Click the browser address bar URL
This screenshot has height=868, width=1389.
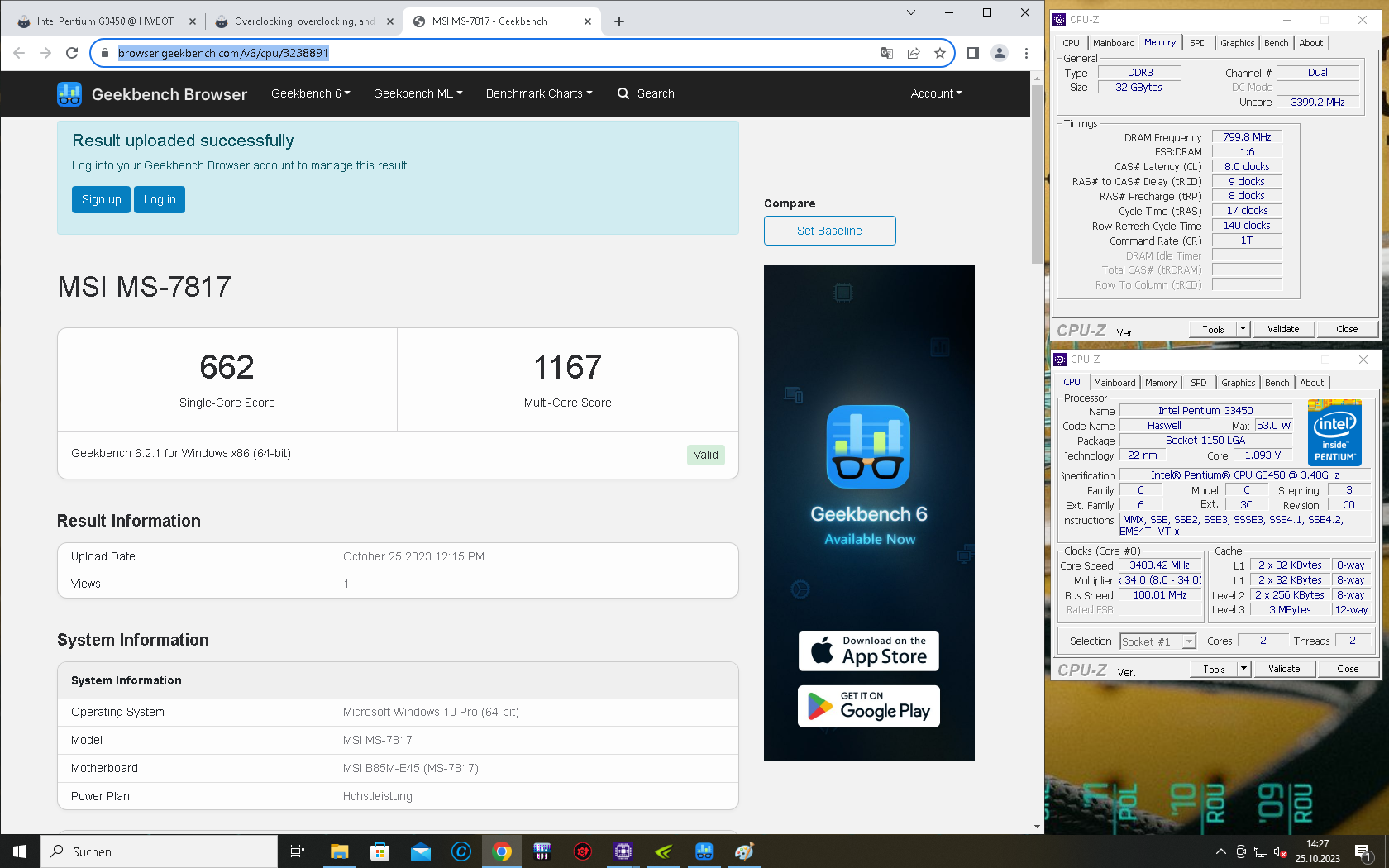point(223,53)
